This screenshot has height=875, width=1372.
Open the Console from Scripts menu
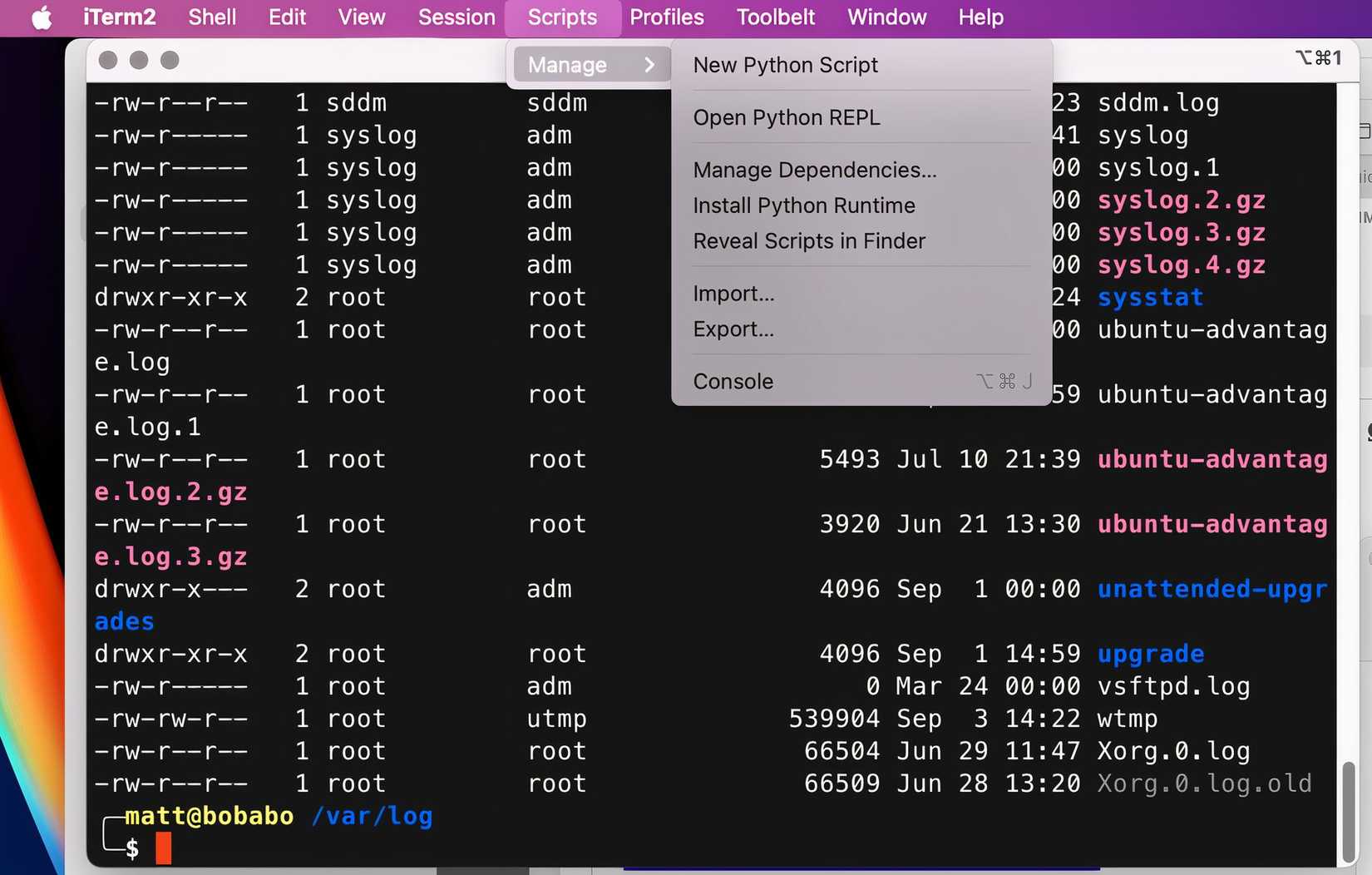(733, 381)
